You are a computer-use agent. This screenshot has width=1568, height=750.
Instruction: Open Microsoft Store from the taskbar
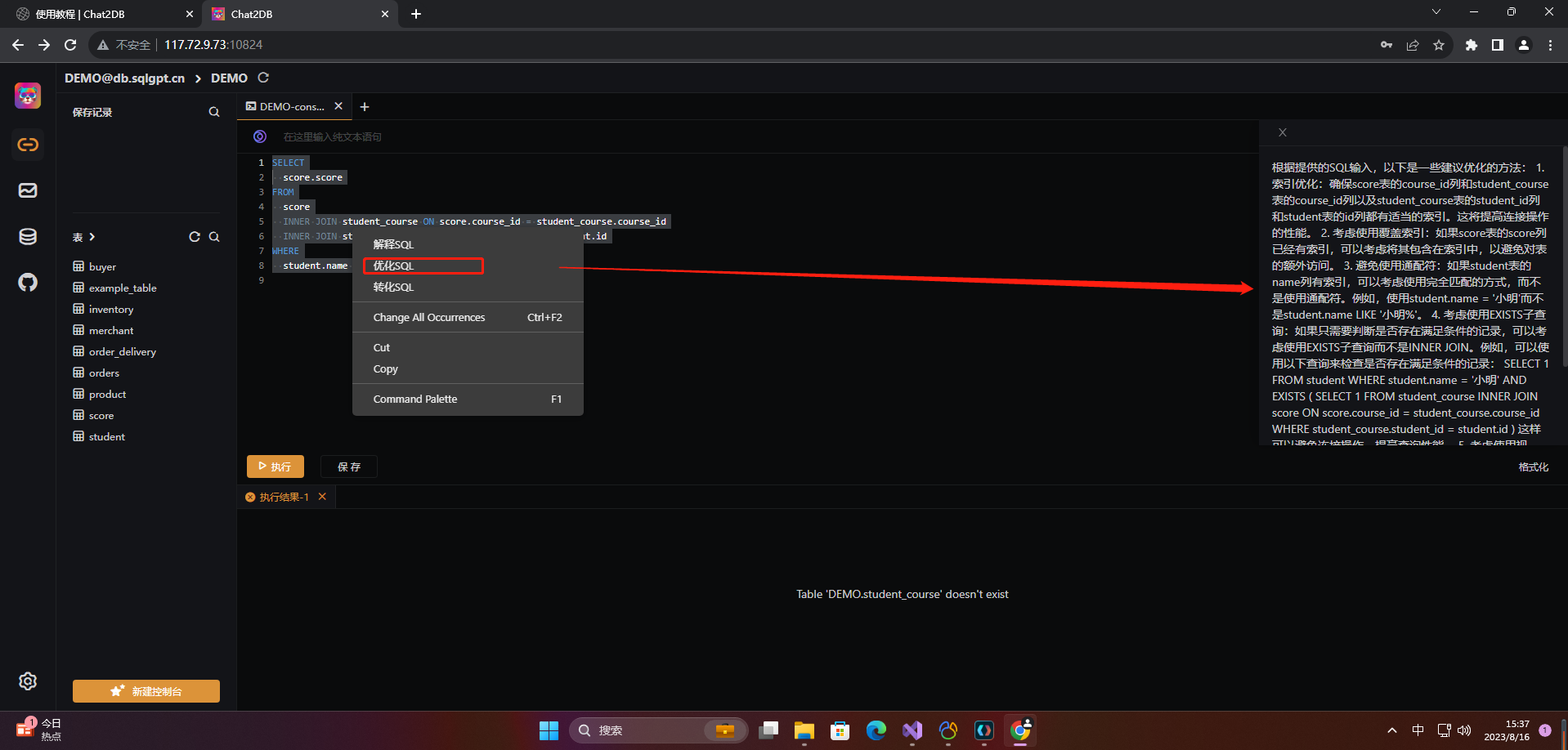840,730
